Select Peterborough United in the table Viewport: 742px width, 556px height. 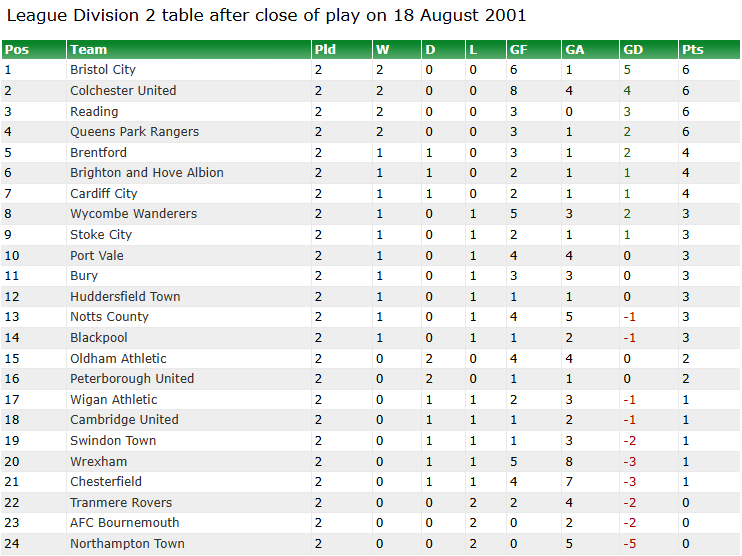(132, 379)
